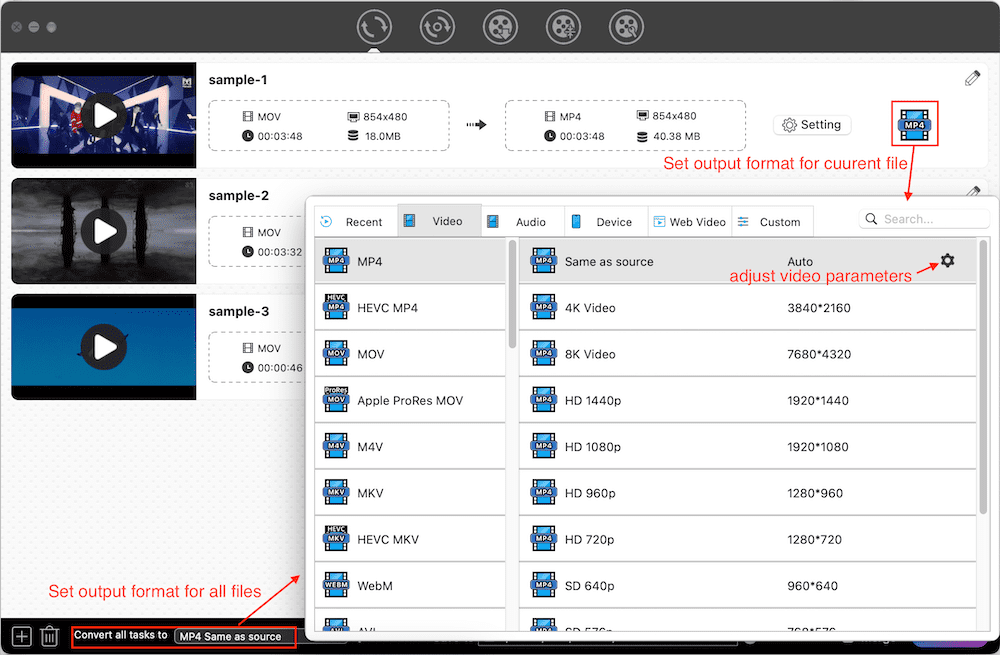Choose HD 960p preset

747,492
